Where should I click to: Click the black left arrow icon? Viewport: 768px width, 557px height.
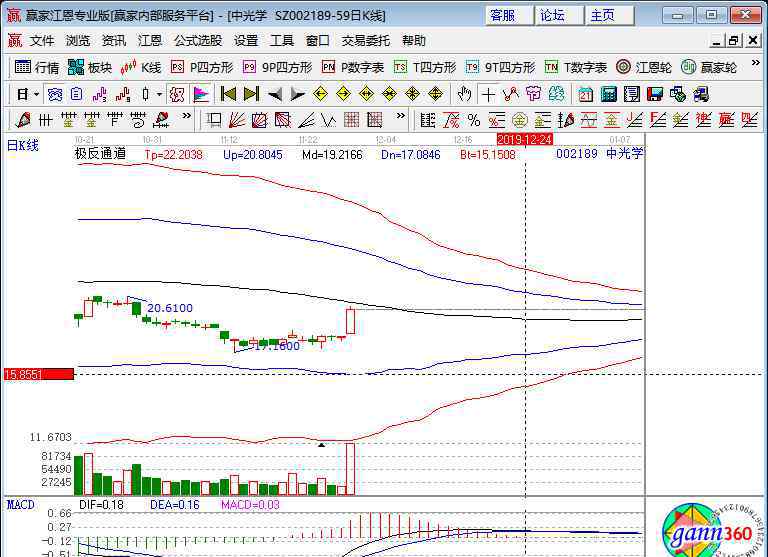(274, 94)
